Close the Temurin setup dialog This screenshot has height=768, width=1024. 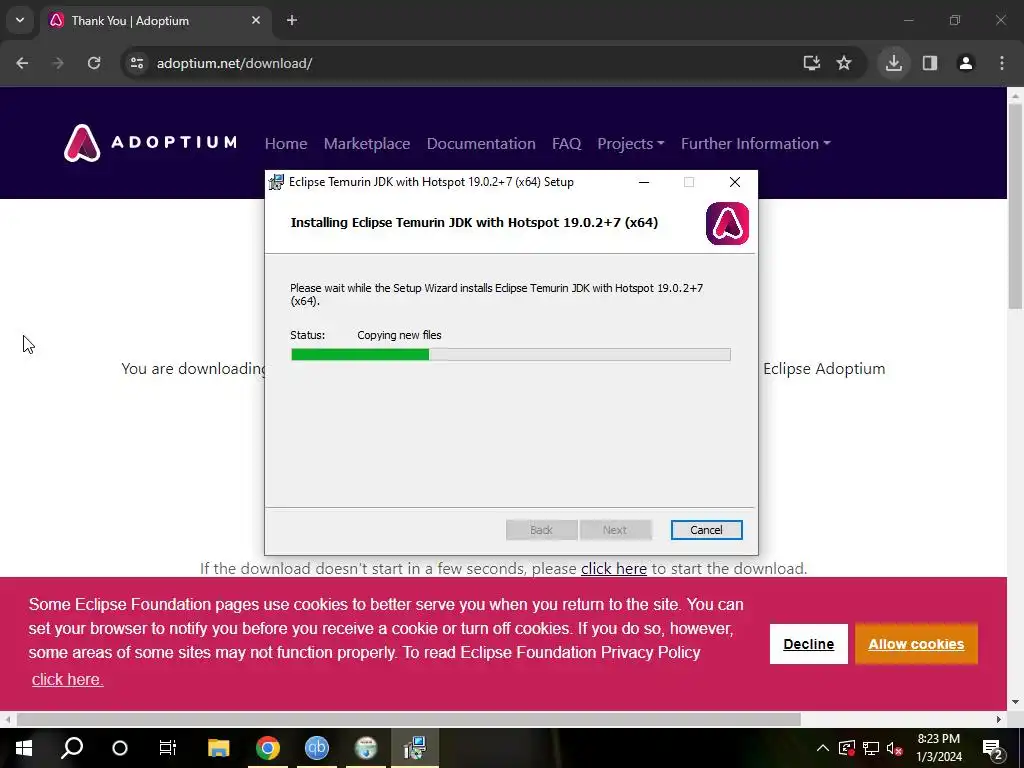click(735, 182)
